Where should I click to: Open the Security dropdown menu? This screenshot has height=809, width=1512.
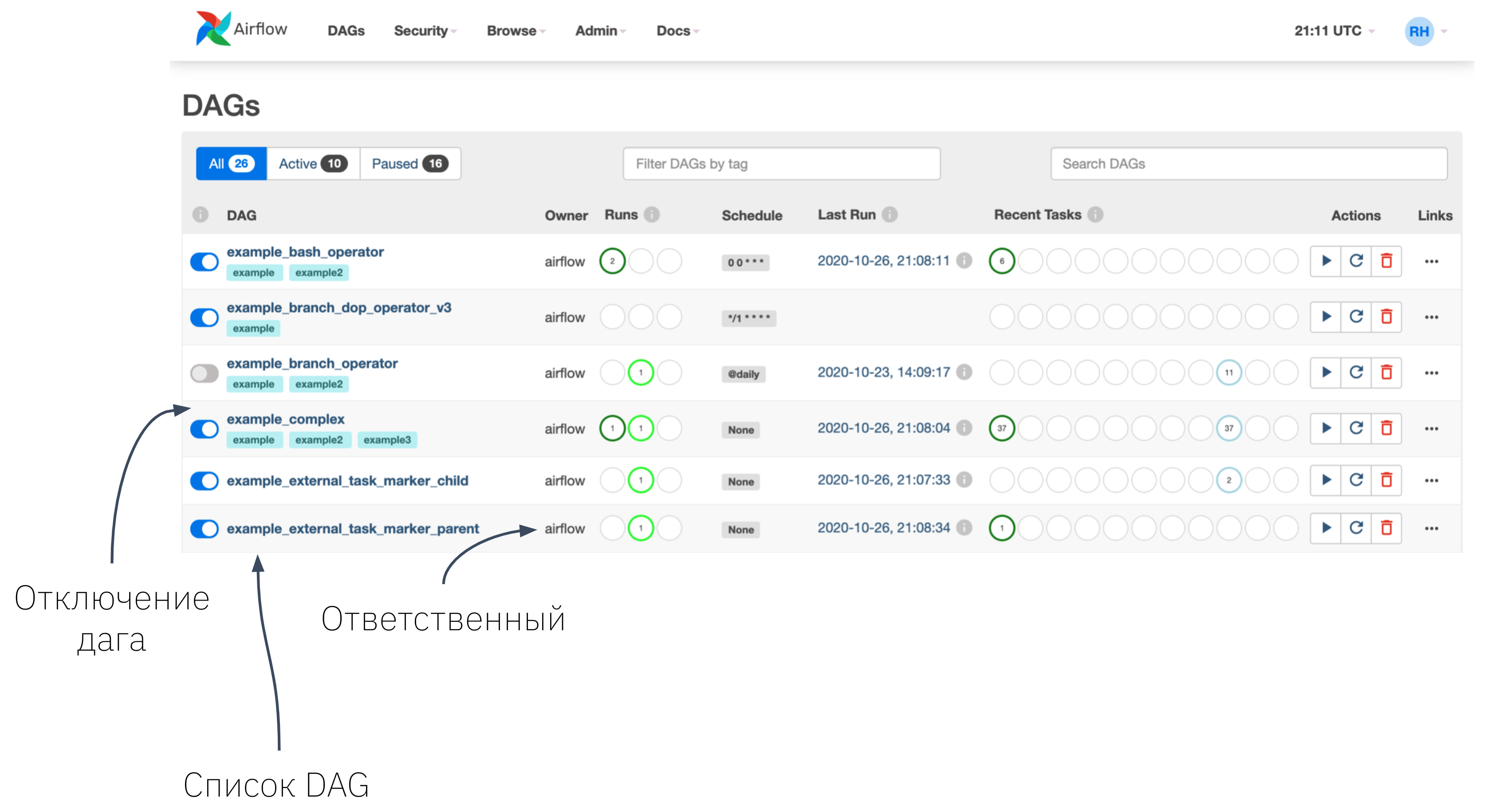[425, 31]
